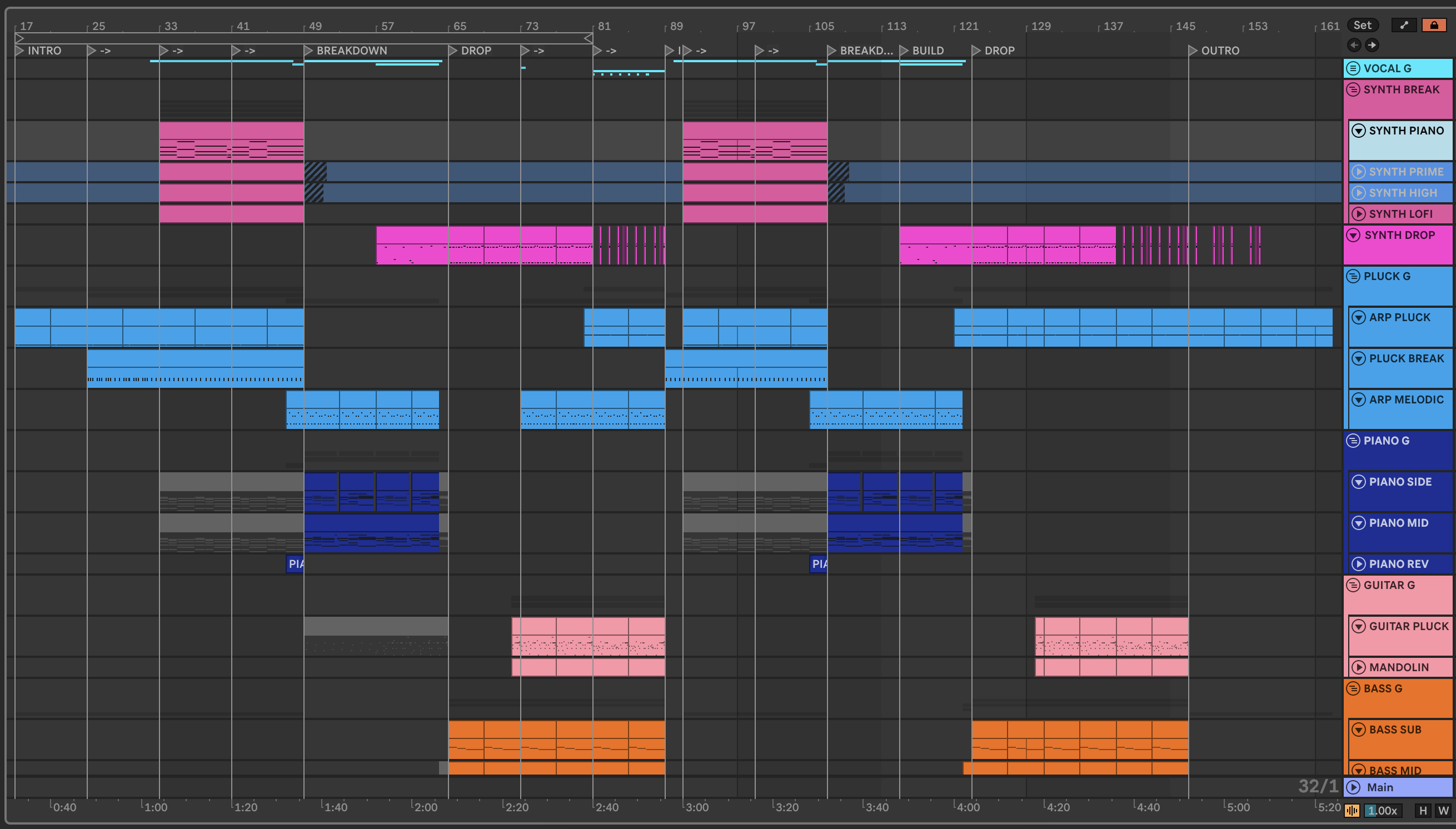Expand the MANDOLIN track

coord(1359,667)
